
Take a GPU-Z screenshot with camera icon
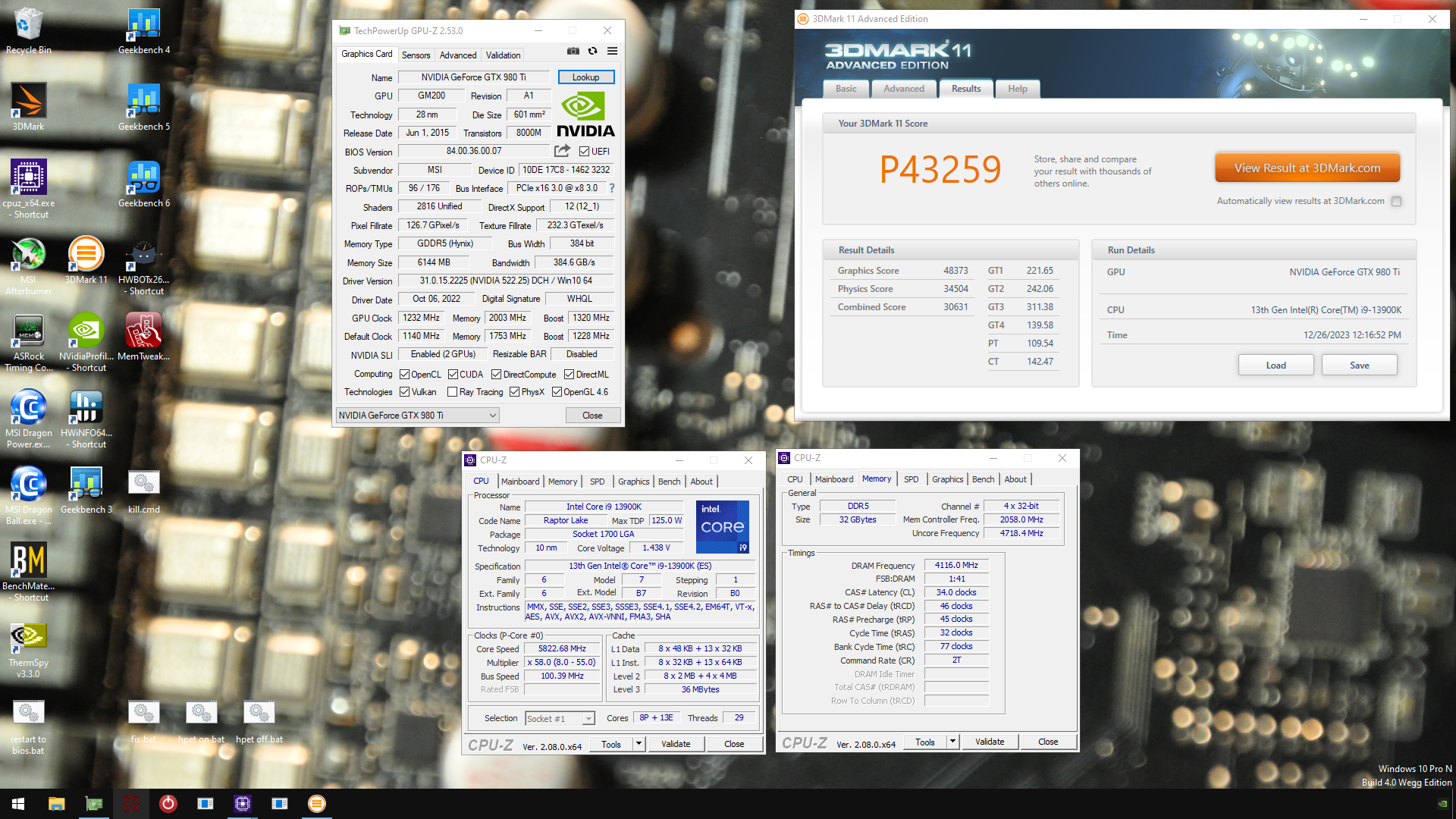[573, 51]
